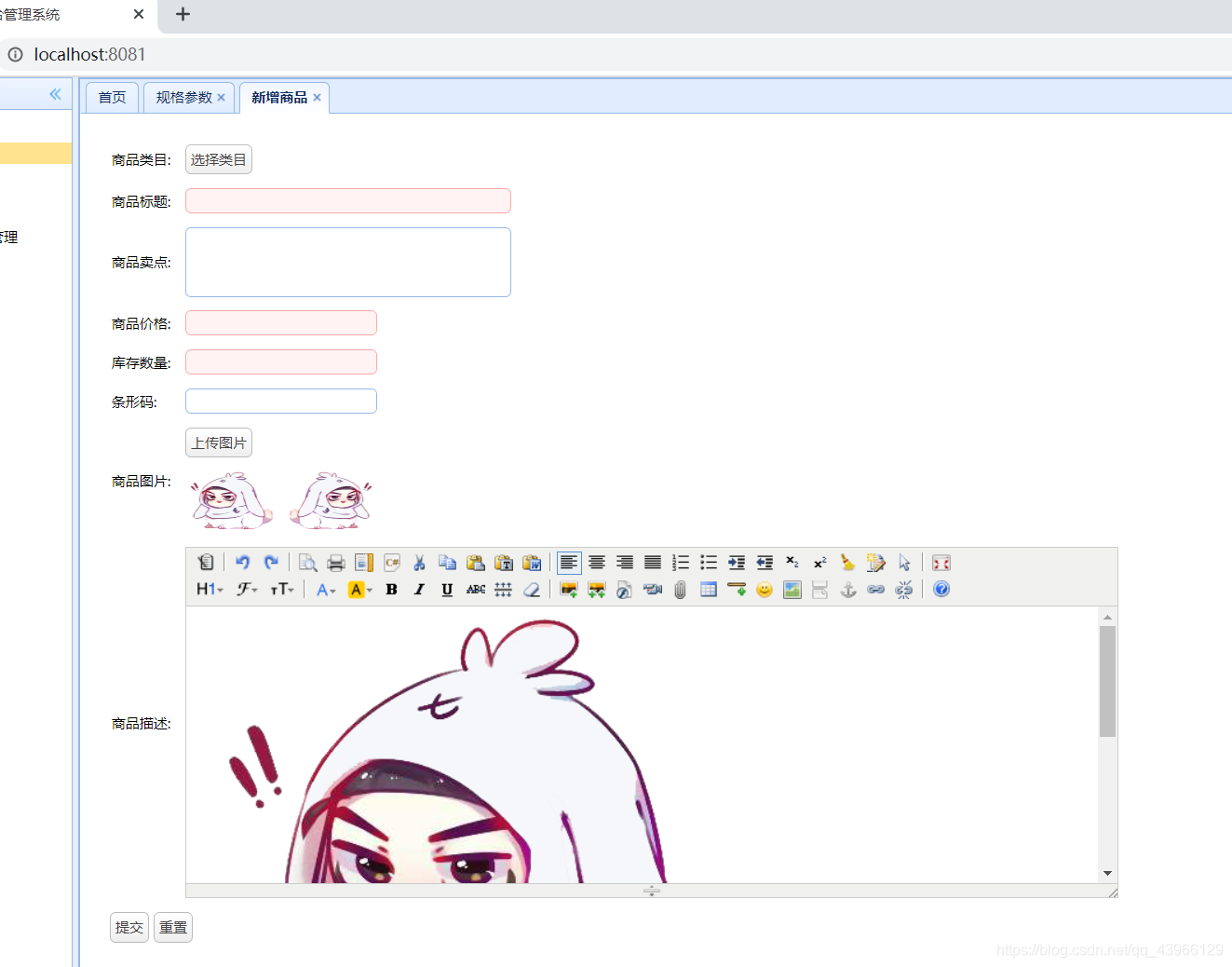Open text color dropdown
Viewport: 1232px width, 967px height.
(x=326, y=589)
